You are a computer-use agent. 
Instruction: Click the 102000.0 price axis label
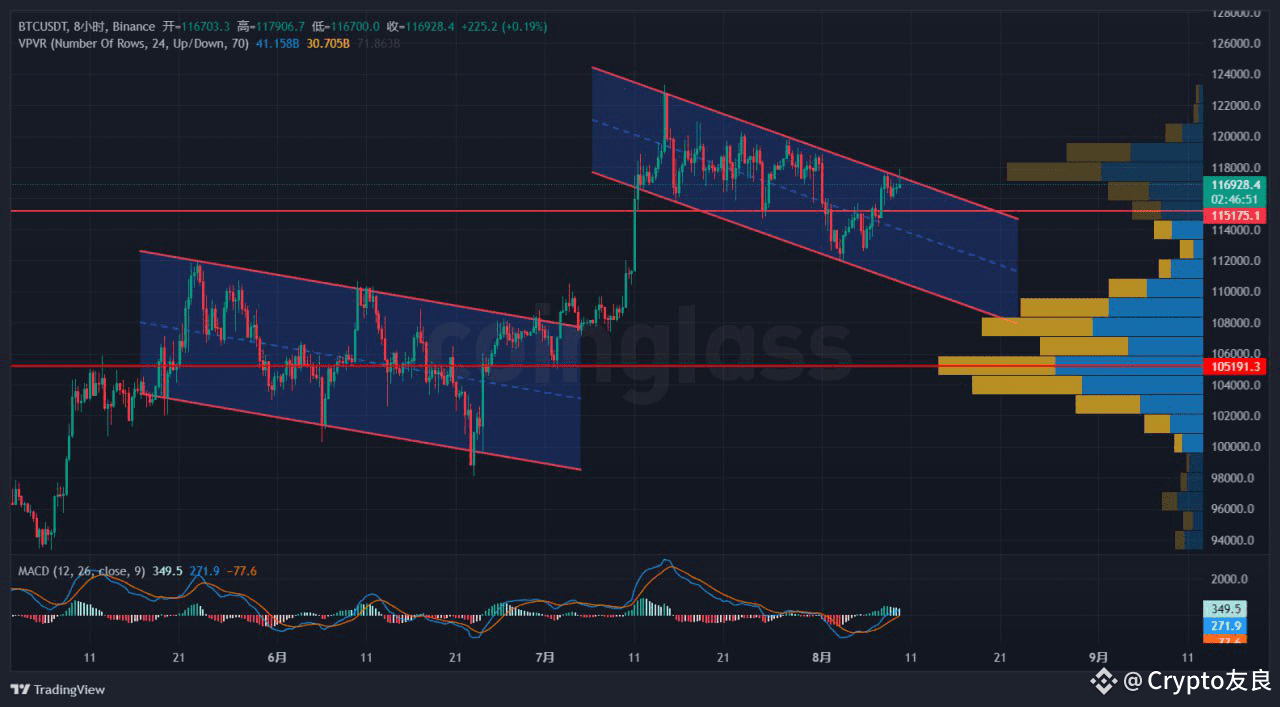pos(1236,416)
